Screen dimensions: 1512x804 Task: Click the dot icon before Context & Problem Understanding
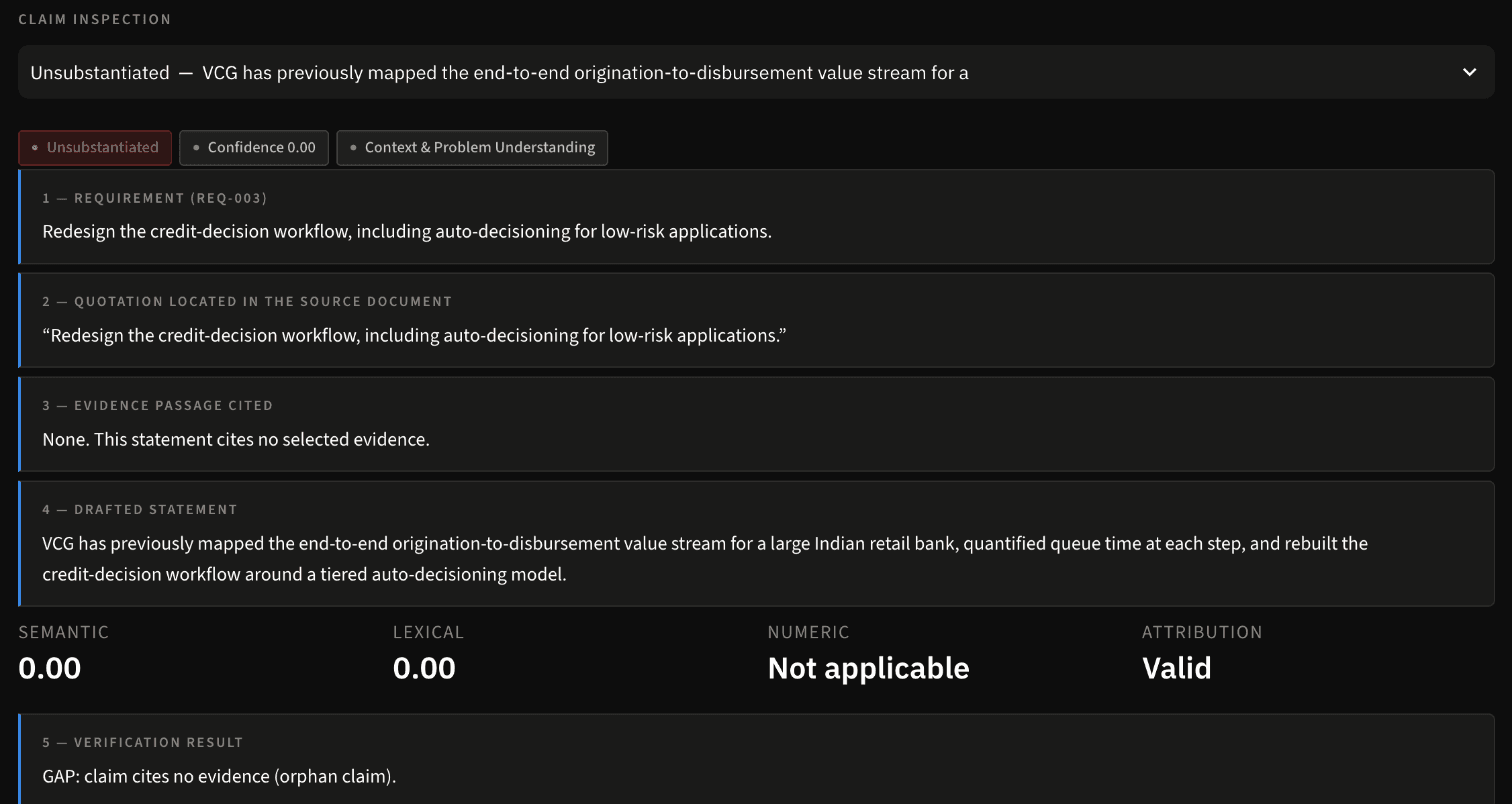point(353,148)
